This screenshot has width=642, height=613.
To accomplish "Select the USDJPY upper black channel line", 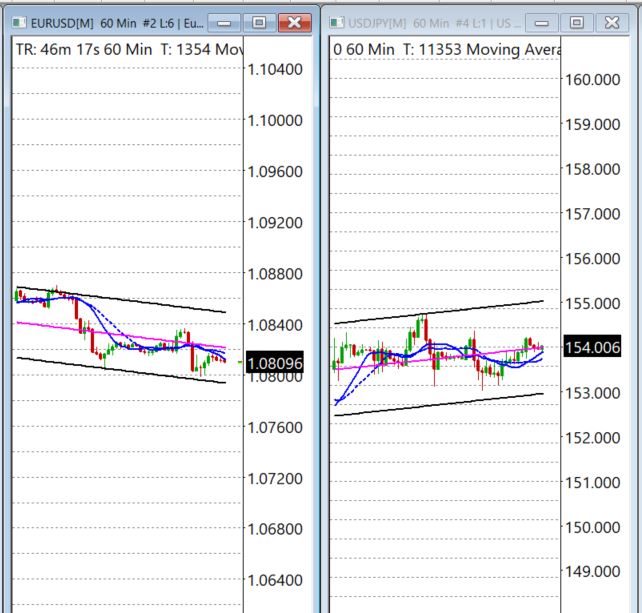I will 439,312.
